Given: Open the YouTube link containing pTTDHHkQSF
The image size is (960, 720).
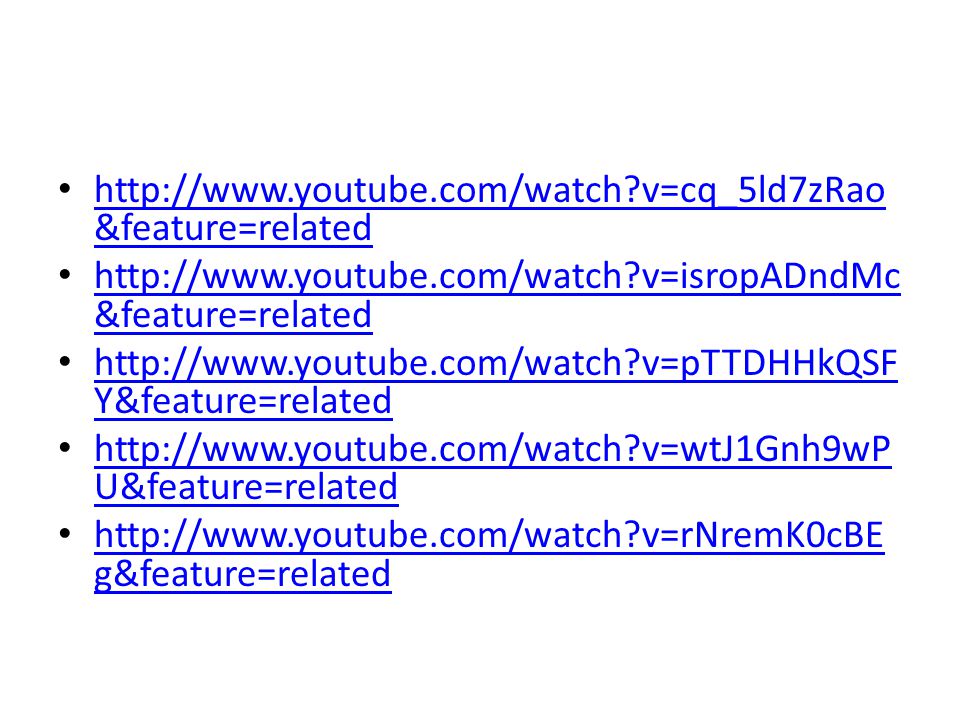Looking at the screenshot, I should coord(496,363).
